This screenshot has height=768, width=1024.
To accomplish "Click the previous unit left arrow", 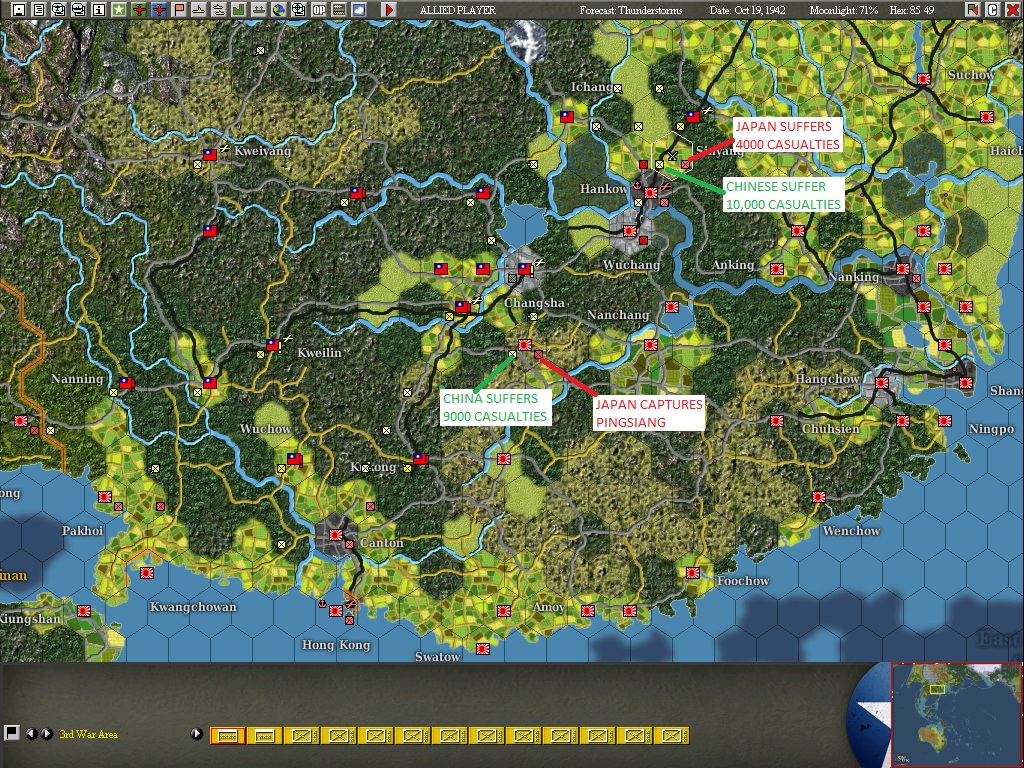I will [31, 733].
